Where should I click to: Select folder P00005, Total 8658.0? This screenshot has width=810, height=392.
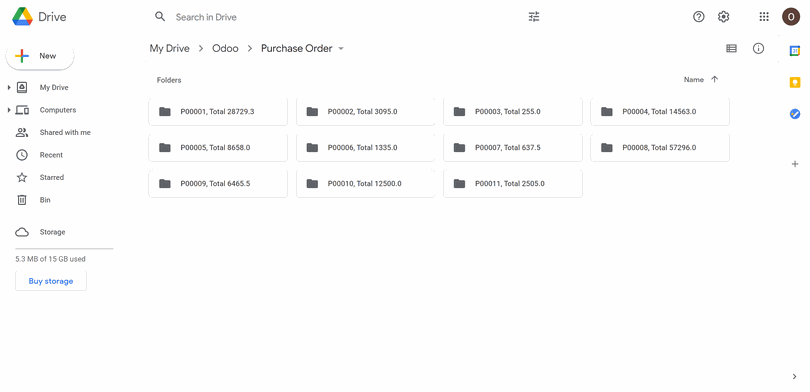coord(218,148)
